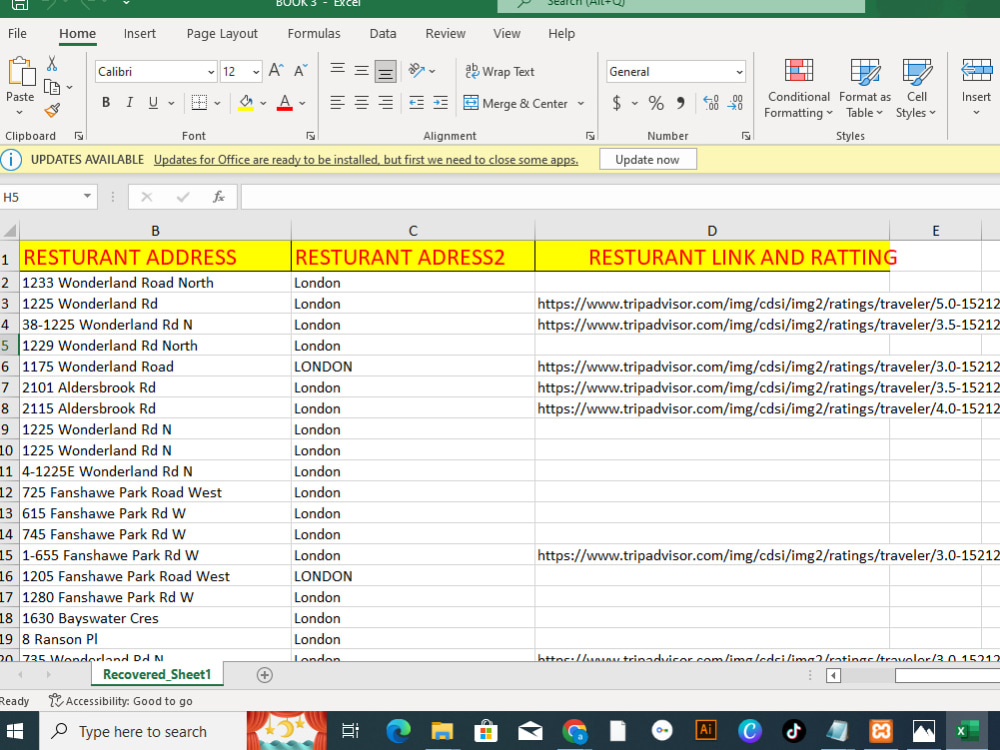Image resolution: width=1000 pixels, height=750 pixels.
Task: Select the Recovered_Sheet1 sheet tab
Action: [157, 675]
